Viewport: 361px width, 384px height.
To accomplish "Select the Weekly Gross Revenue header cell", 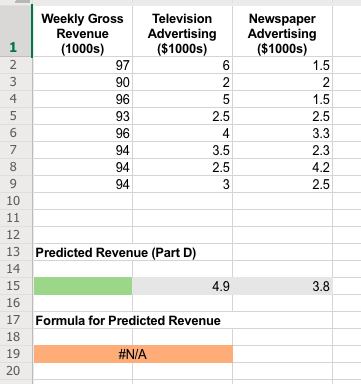I will tap(82, 31).
